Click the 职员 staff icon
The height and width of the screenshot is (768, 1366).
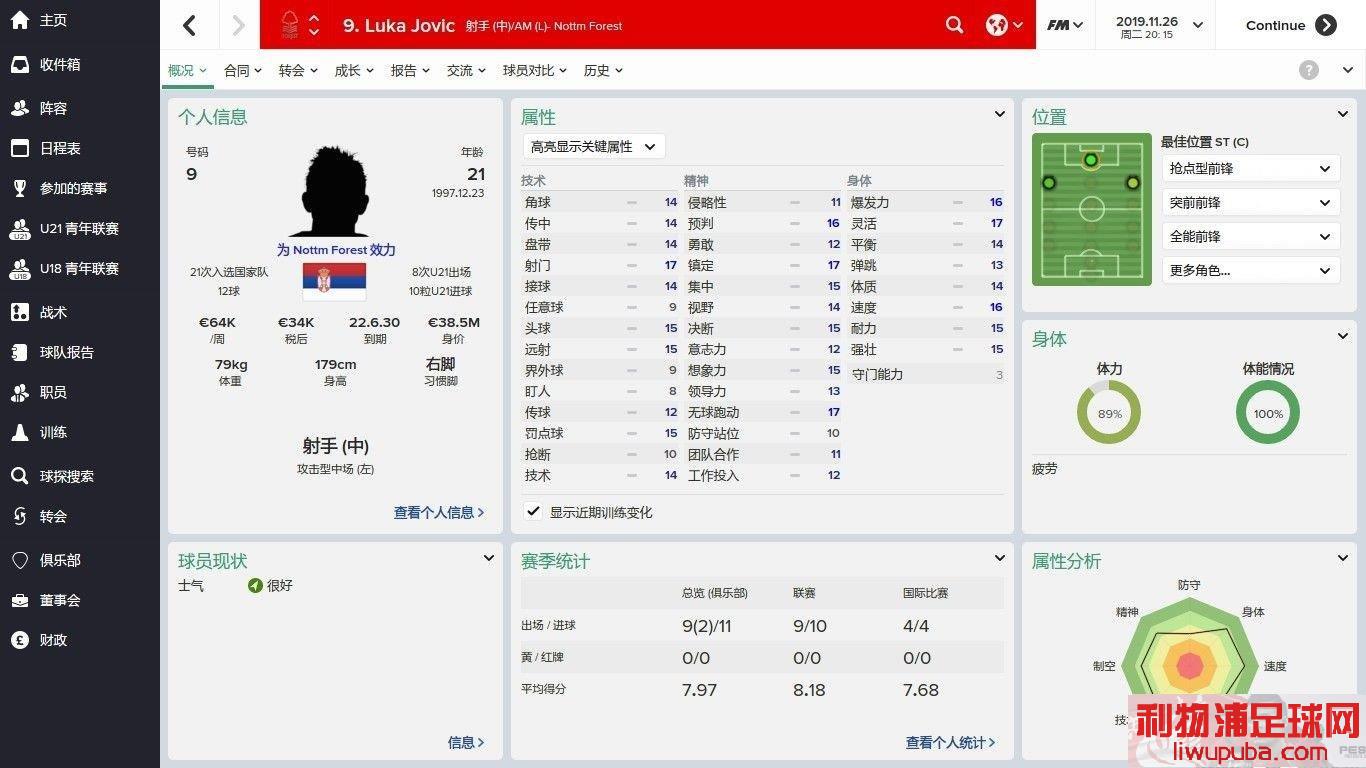pyautogui.click(x=20, y=392)
